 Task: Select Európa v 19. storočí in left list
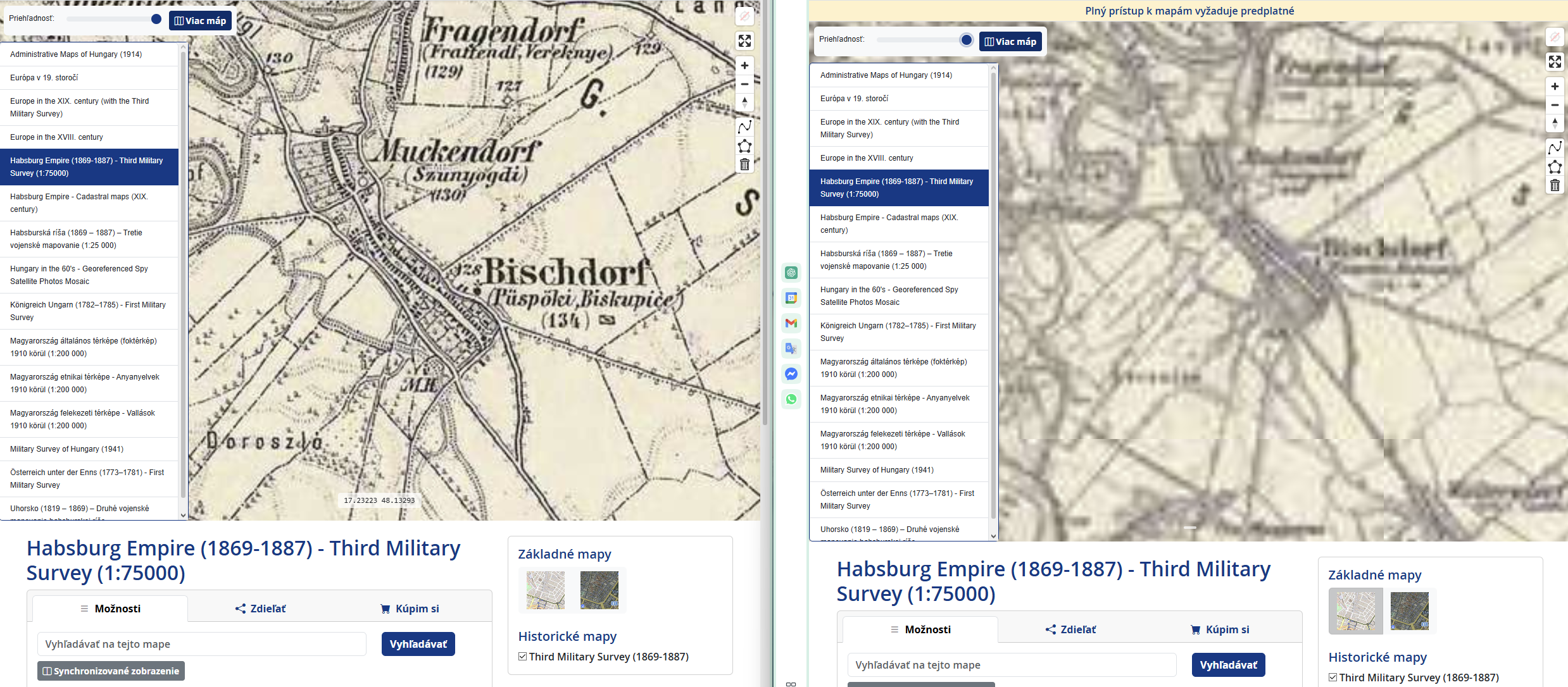pyautogui.click(x=89, y=78)
